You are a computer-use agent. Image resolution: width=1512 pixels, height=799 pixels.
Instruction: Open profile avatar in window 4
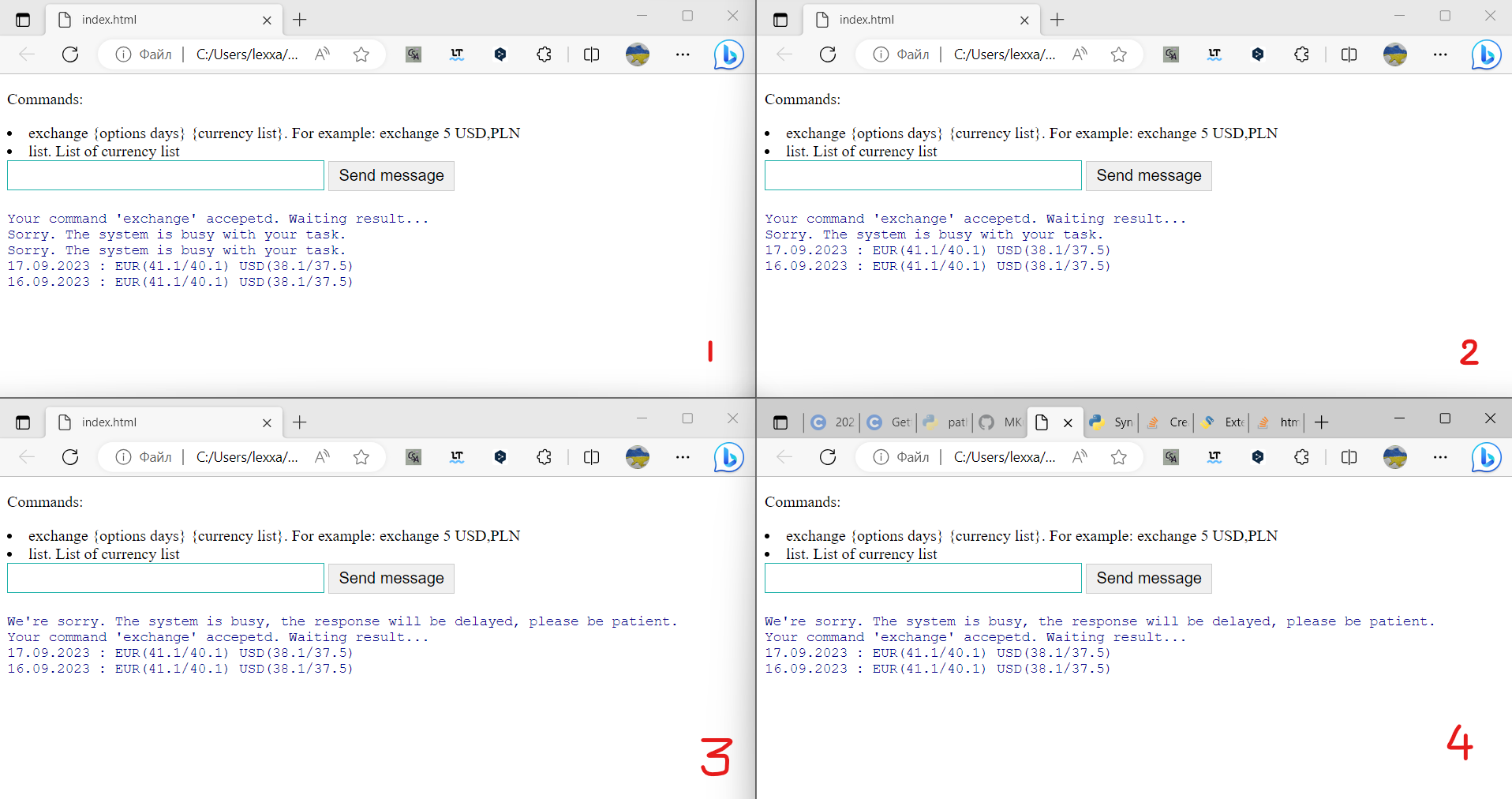1395,457
